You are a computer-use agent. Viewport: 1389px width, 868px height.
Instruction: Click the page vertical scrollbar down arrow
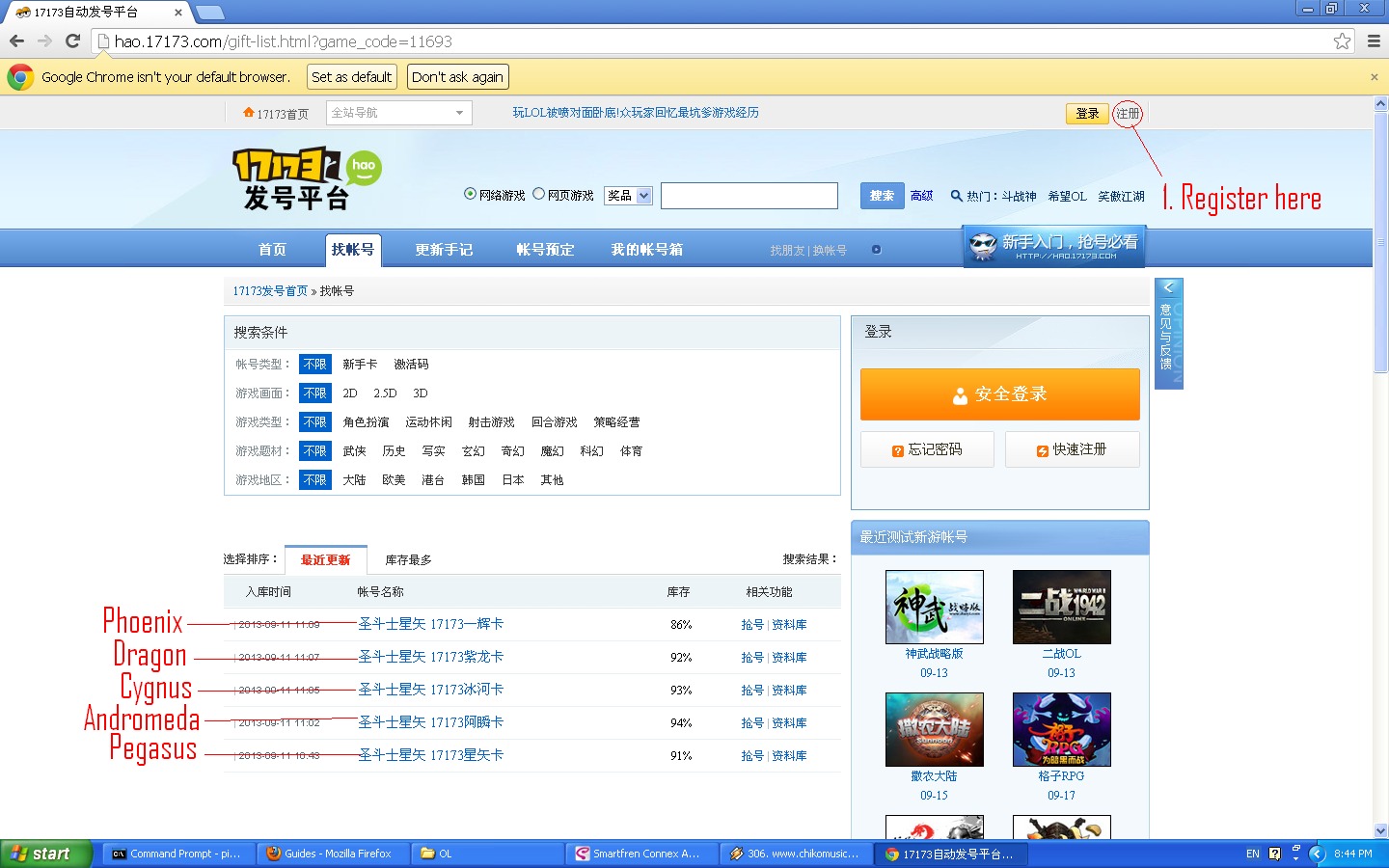1380,830
